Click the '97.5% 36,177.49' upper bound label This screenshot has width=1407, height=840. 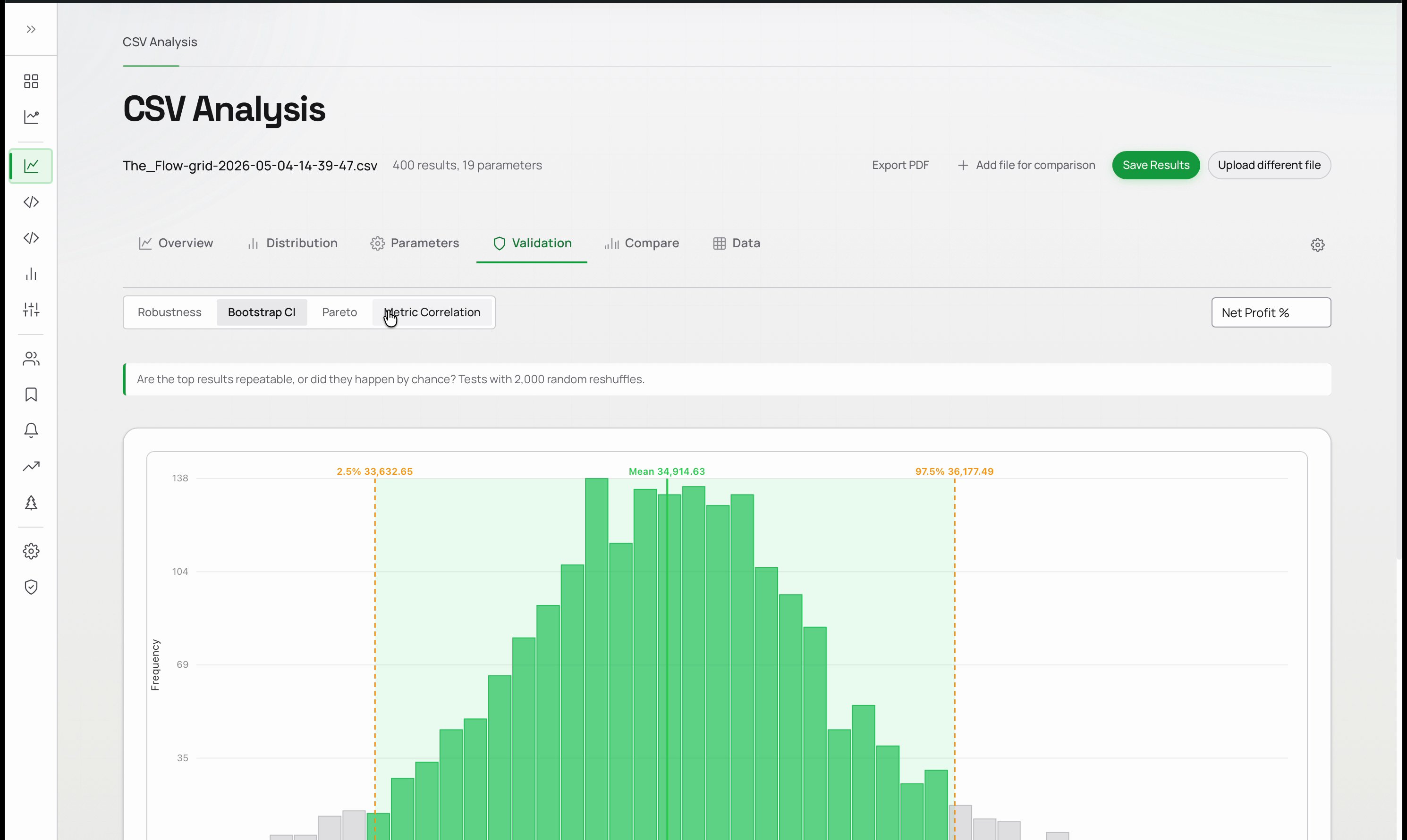954,471
